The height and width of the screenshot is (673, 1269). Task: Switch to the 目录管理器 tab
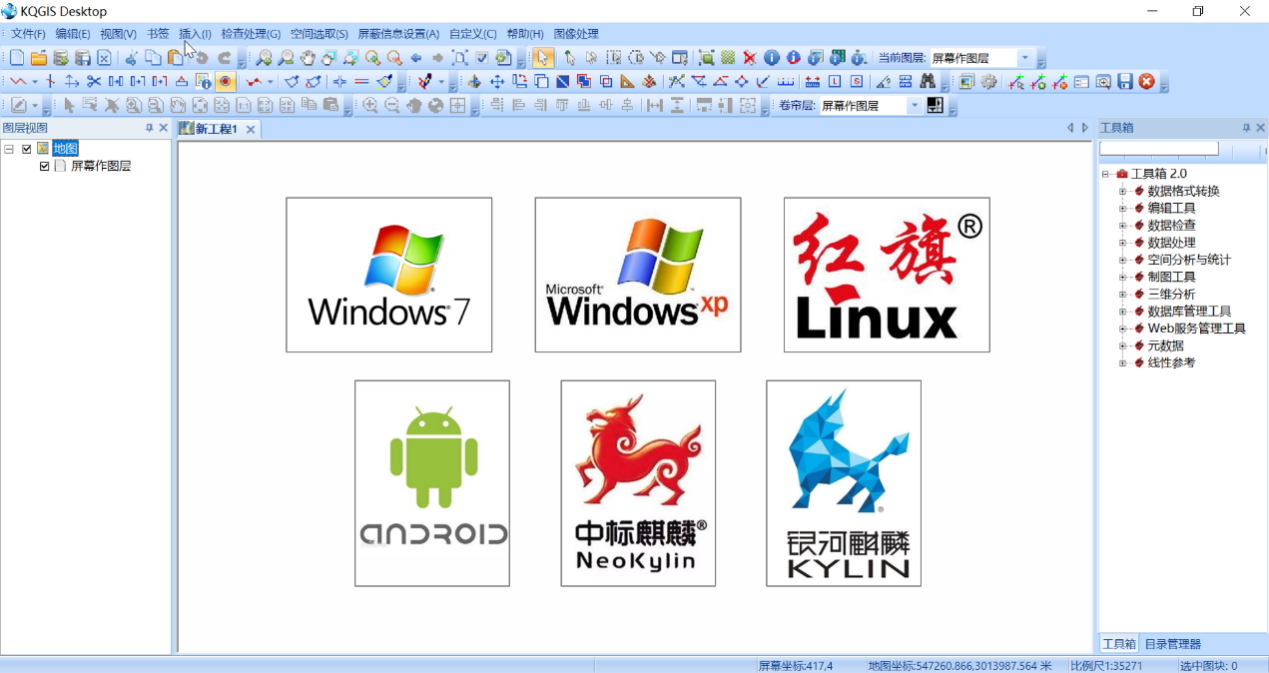pyautogui.click(x=1173, y=644)
